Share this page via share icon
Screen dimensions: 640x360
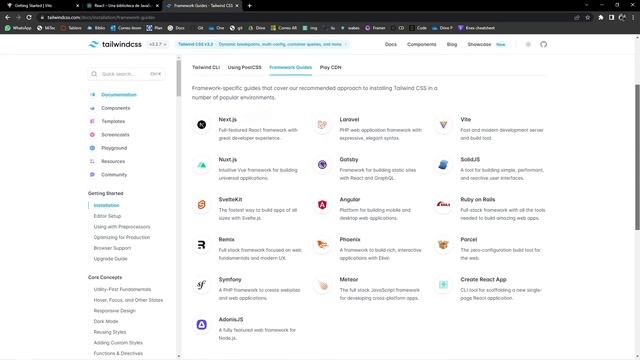pos(577,18)
